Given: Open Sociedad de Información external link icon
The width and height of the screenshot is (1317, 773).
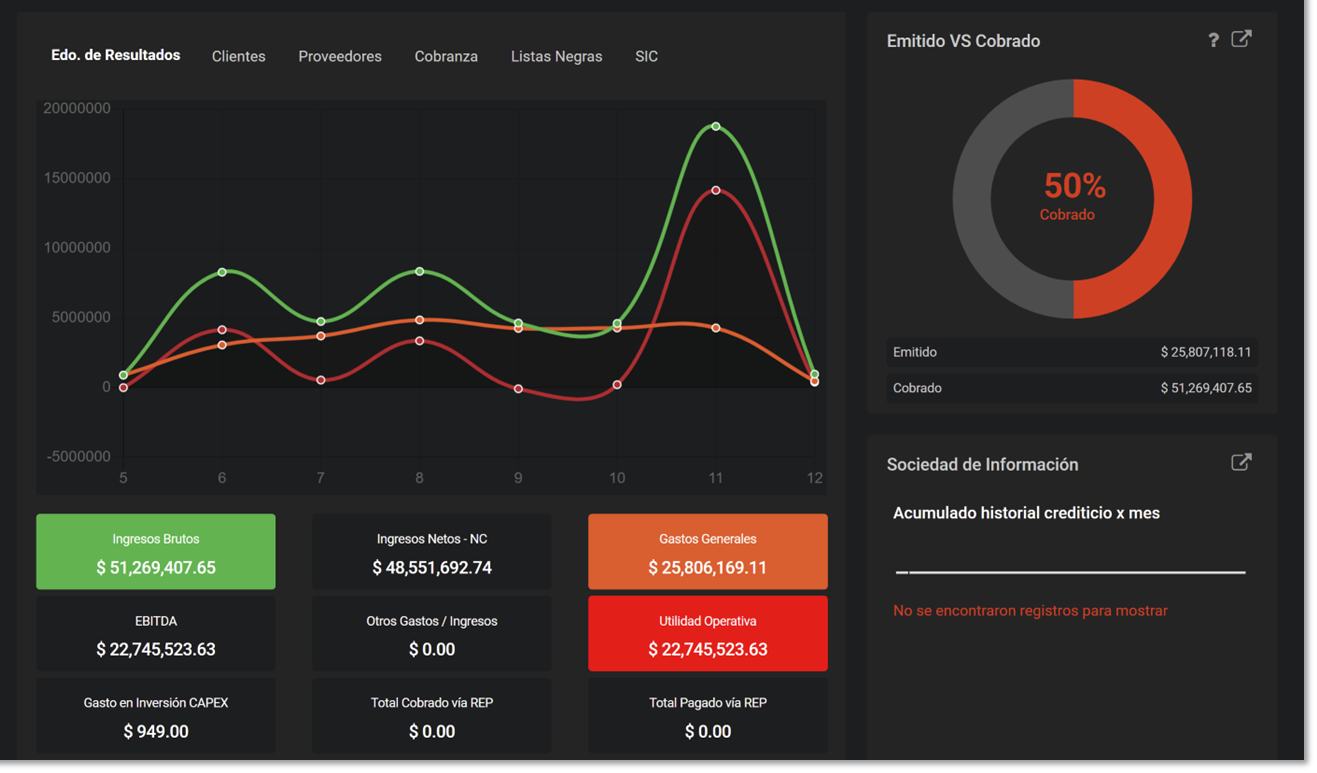Looking at the screenshot, I should (x=1242, y=462).
